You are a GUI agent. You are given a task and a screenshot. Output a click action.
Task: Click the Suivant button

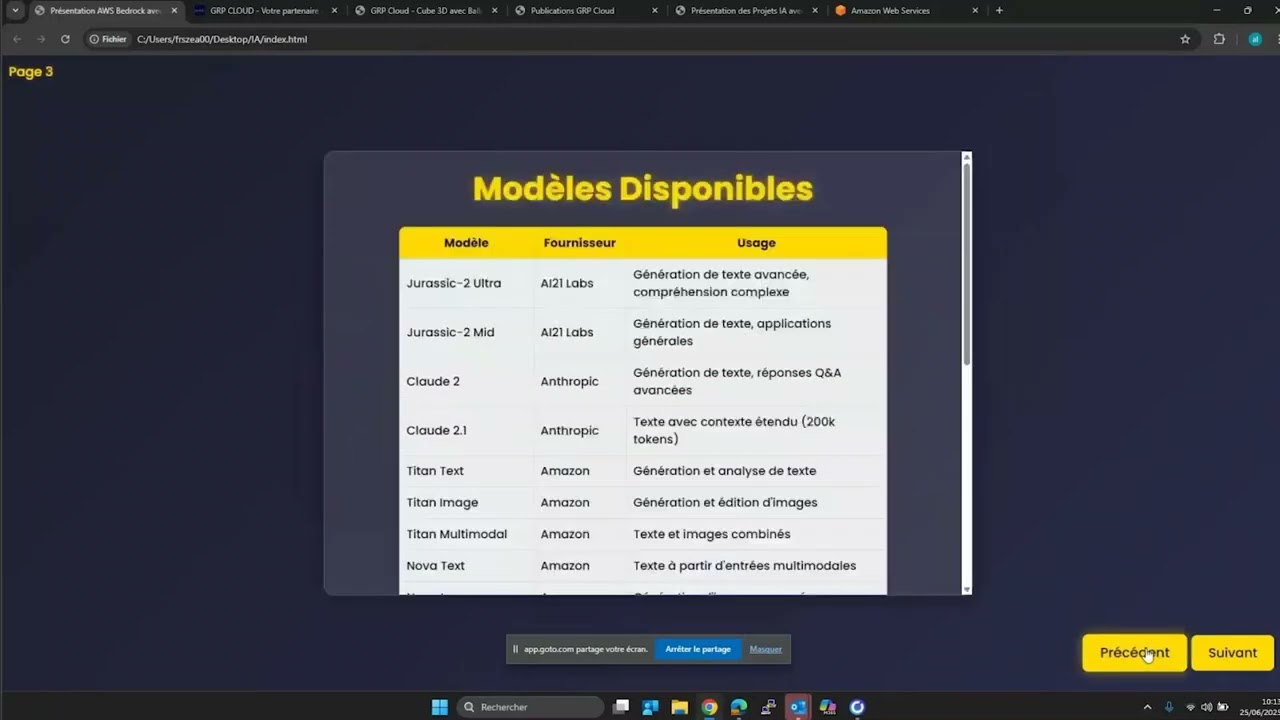click(x=1232, y=653)
